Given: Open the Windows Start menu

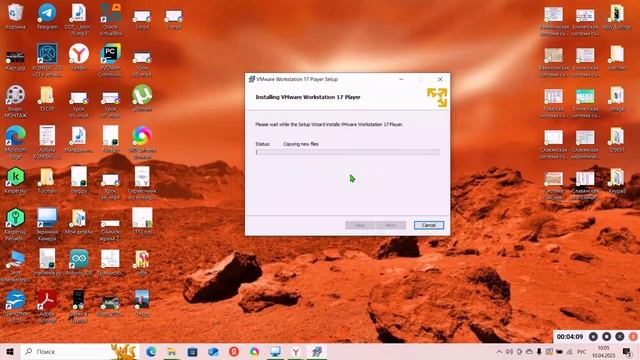Looking at the screenshot, I should tap(10, 351).
